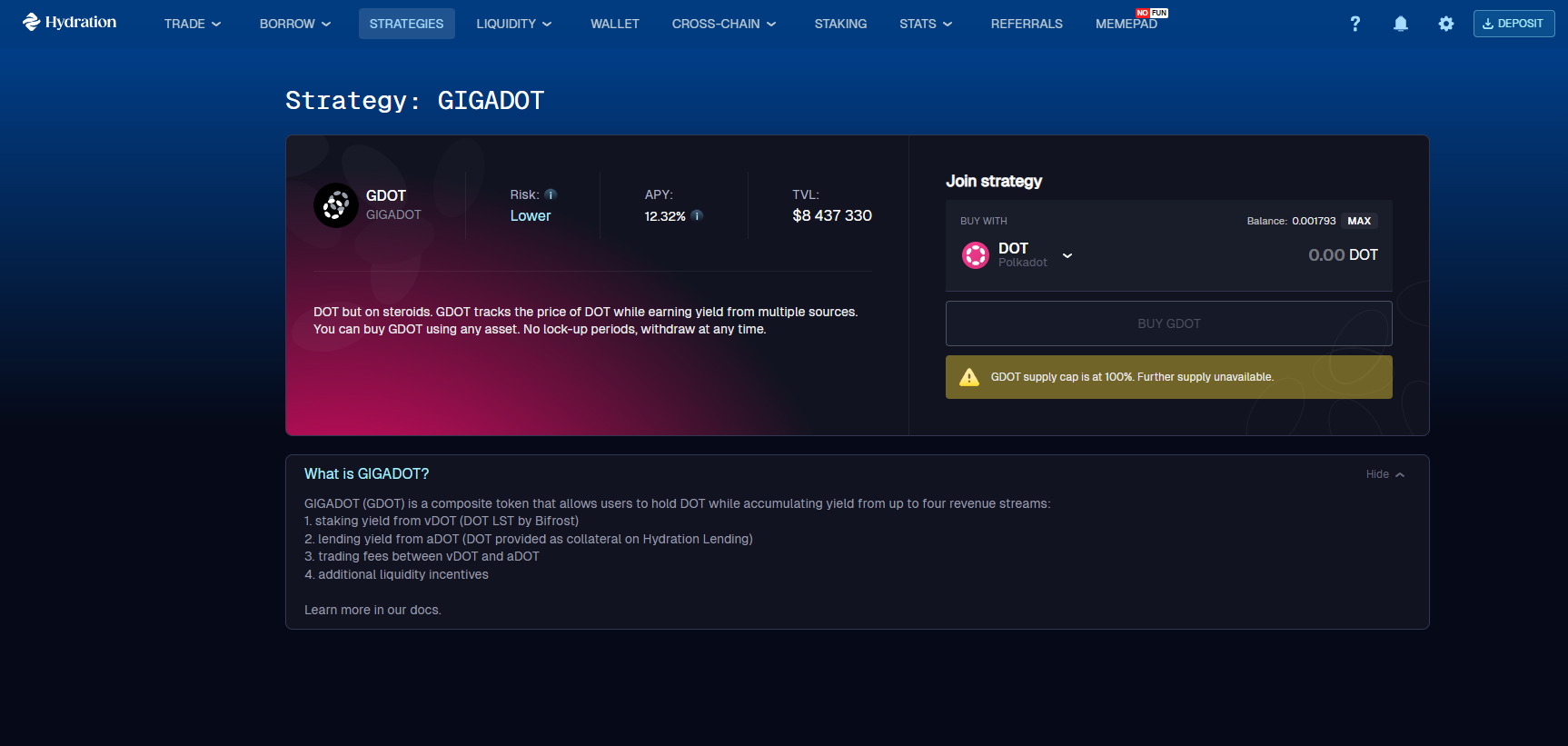Click the Strategy: GIGADOT heading

tap(415, 100)
